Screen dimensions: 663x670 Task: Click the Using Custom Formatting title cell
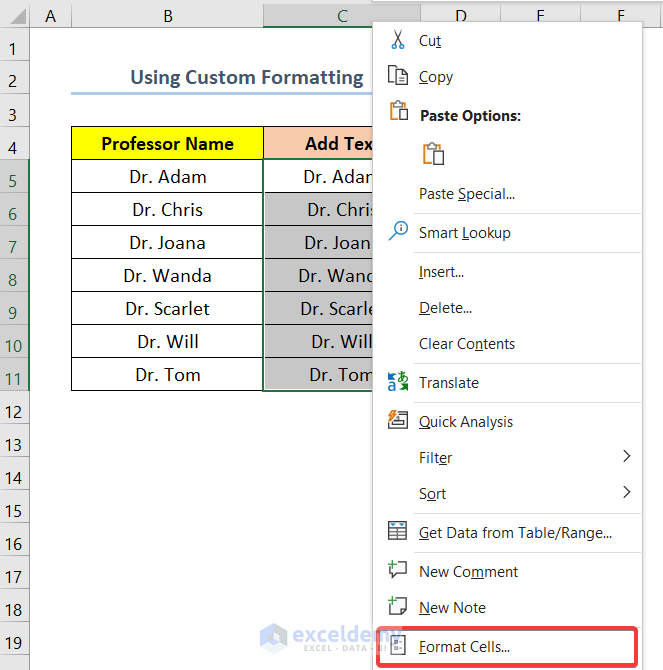222,78
